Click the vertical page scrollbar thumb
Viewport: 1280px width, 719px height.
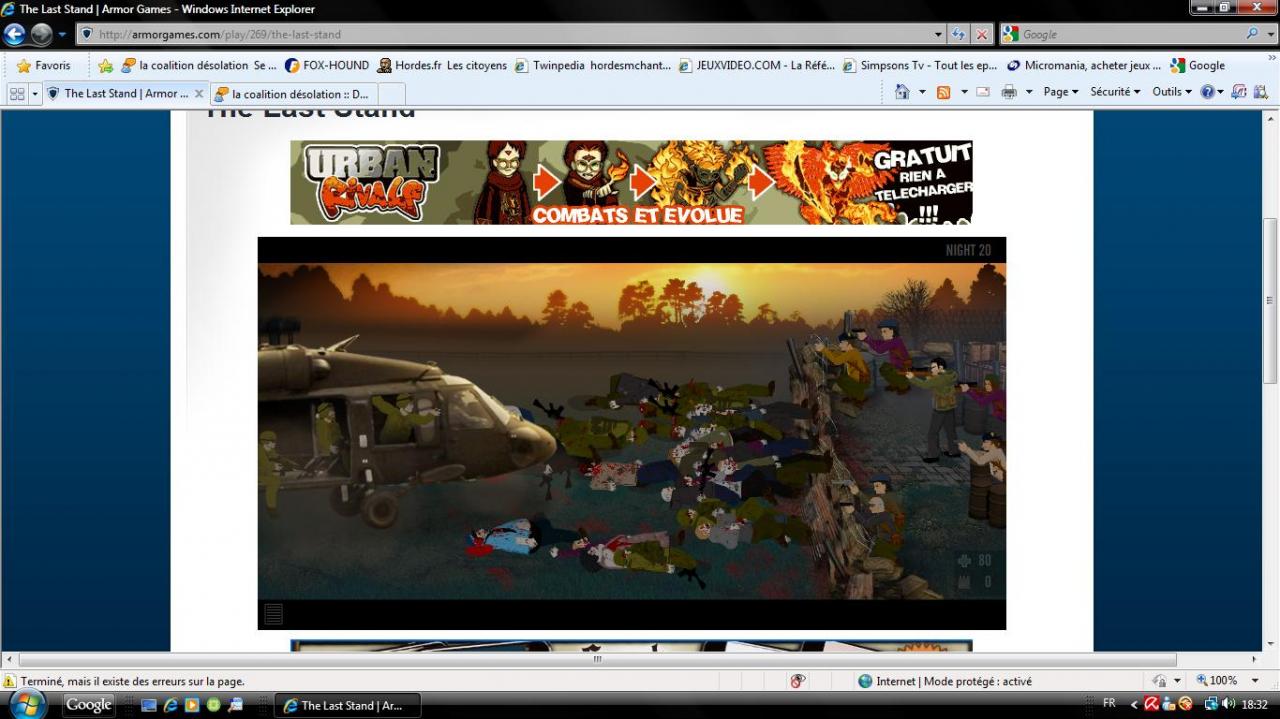click(x=1271, y=300)
